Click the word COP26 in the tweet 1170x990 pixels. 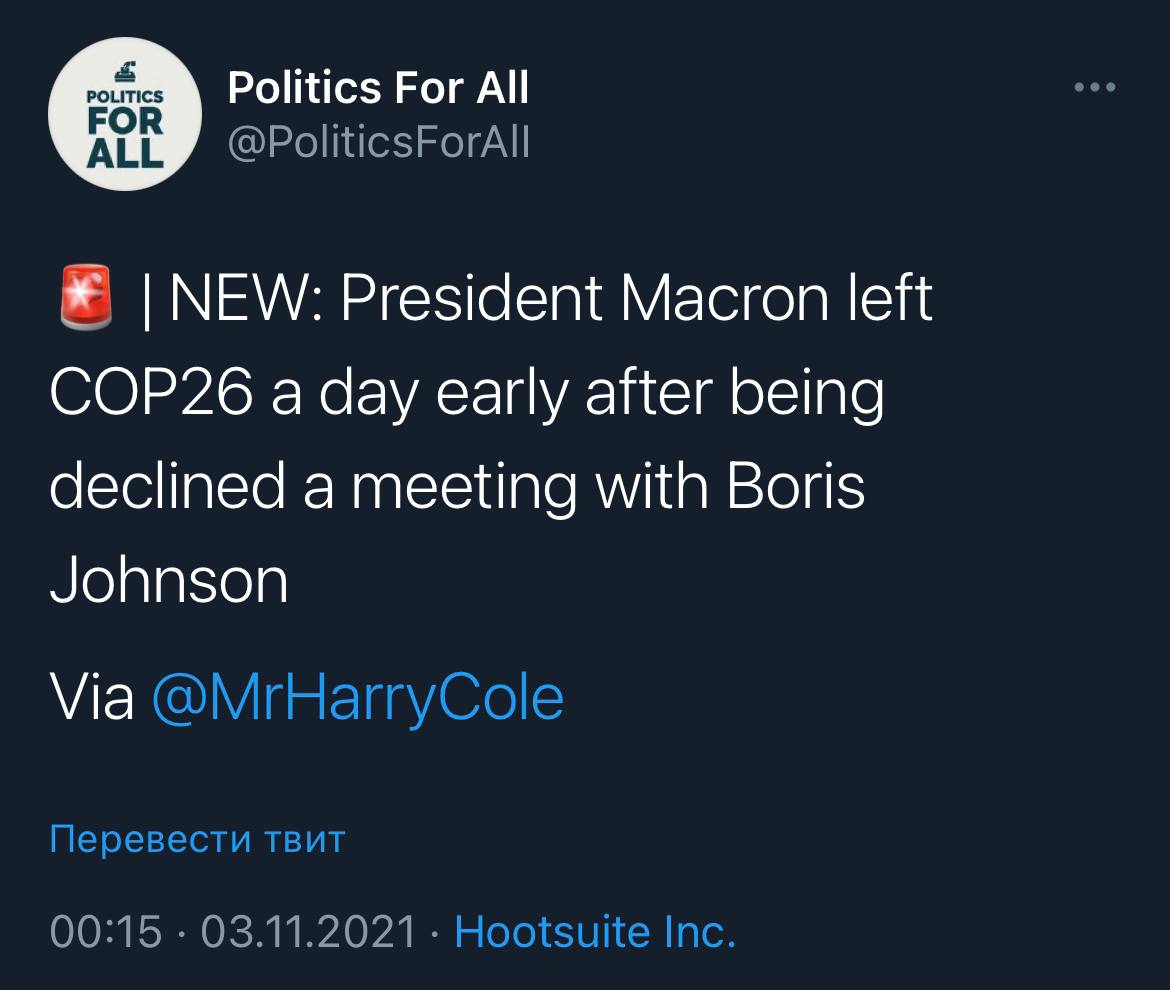point(151,395)
